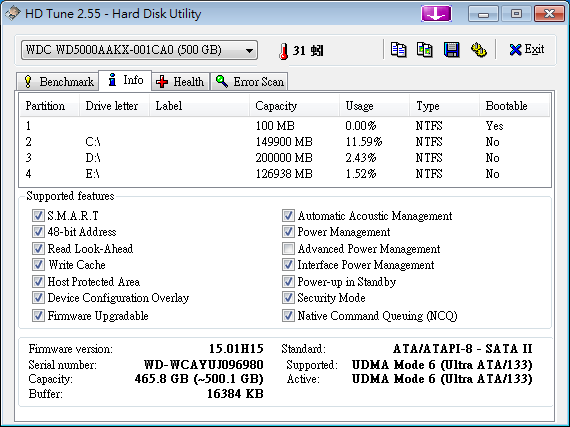Click the 2.43% usage value
Image resolution: width=570 pixels, height=427 pixels.
click(x=361, y=158)
